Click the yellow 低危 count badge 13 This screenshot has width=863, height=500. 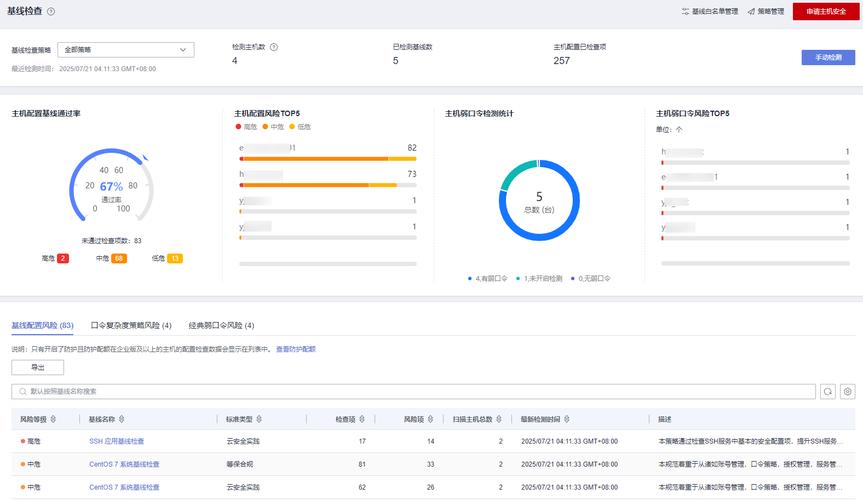175,258
